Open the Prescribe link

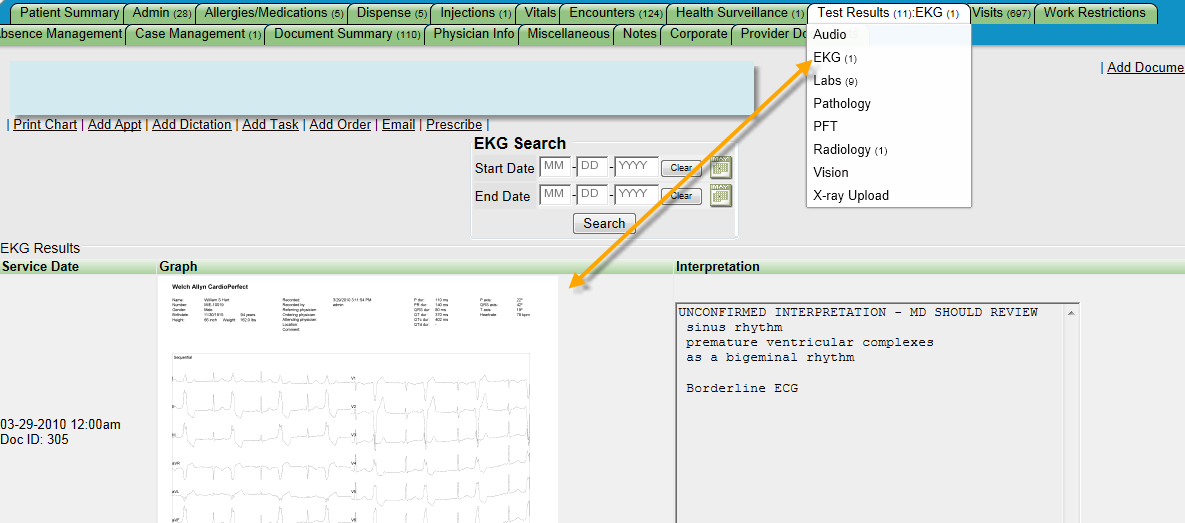pyautogui.click(x=454, y=125)
